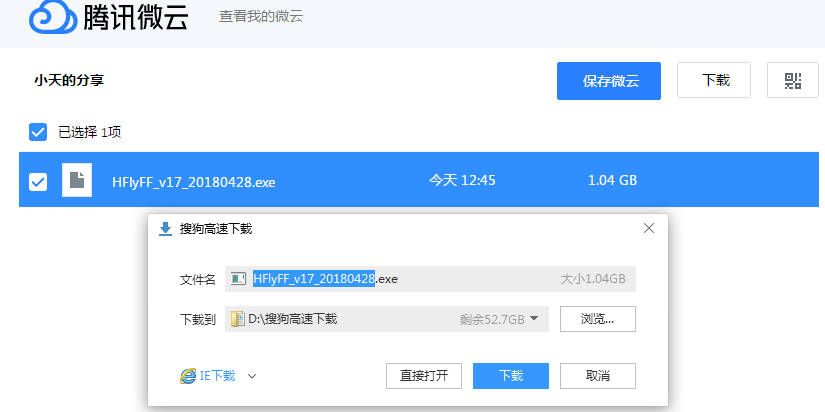This screenshot has width=825, height=412.
Task: Click the download arrow icon in the dialog title
Action: point(166,229)
